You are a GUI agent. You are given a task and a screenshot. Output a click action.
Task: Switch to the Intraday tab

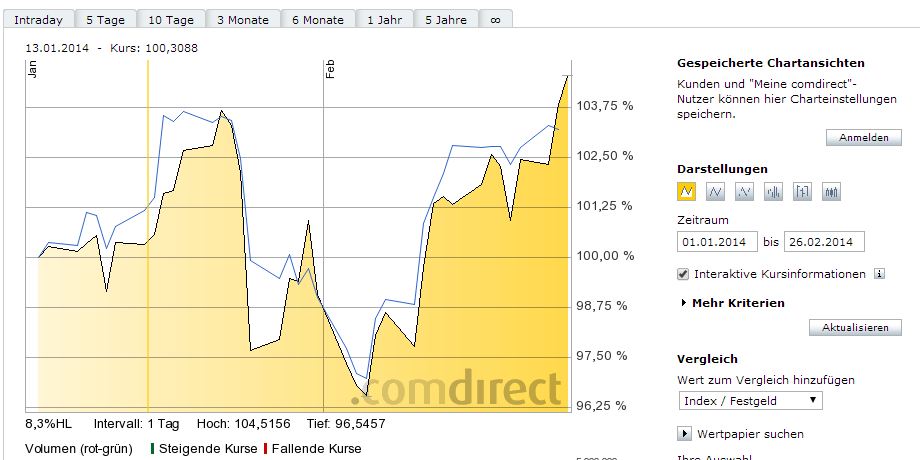(39, 20)
